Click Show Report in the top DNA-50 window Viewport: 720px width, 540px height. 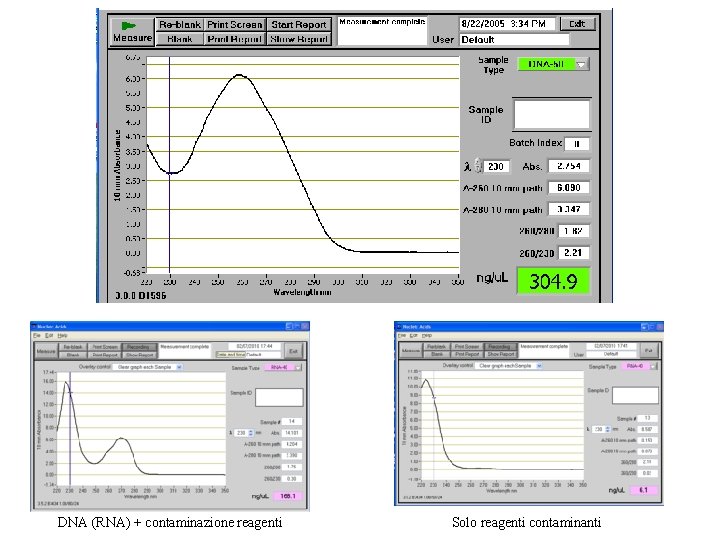[299, 39]
